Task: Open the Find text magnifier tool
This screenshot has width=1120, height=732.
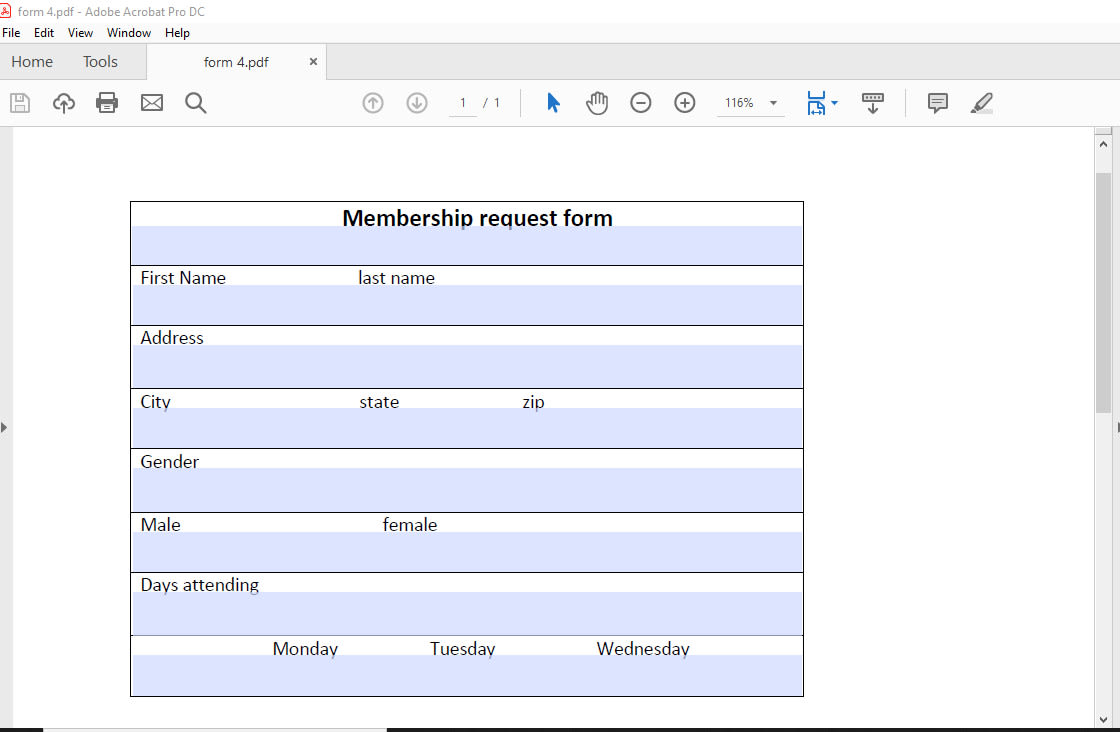Action: point(196,103)
